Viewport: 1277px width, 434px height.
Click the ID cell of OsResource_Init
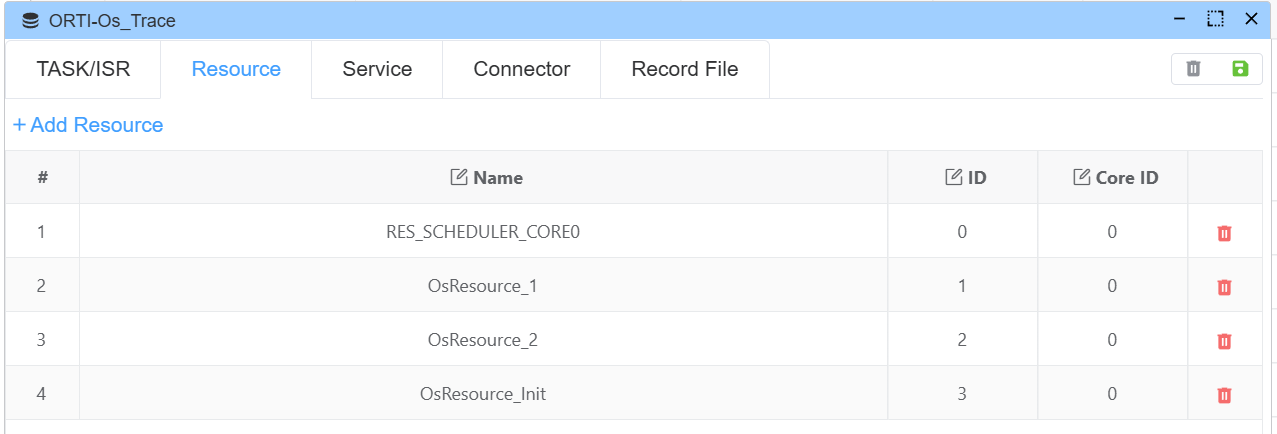coord(962,394)
